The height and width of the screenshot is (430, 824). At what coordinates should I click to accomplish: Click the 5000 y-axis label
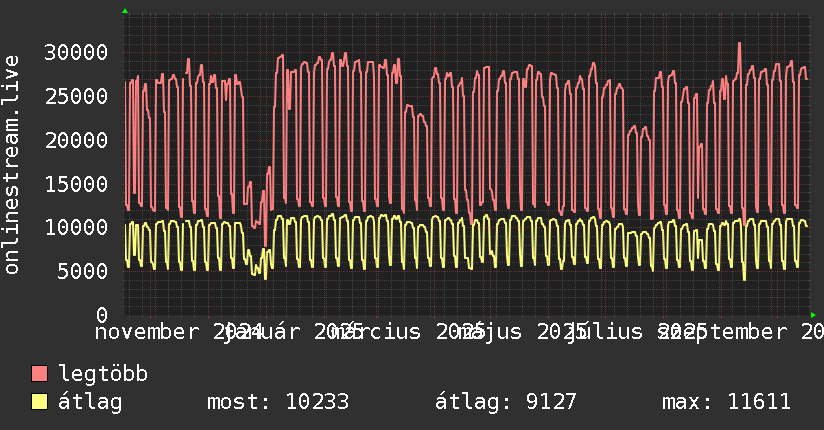[x=83, y=271]
